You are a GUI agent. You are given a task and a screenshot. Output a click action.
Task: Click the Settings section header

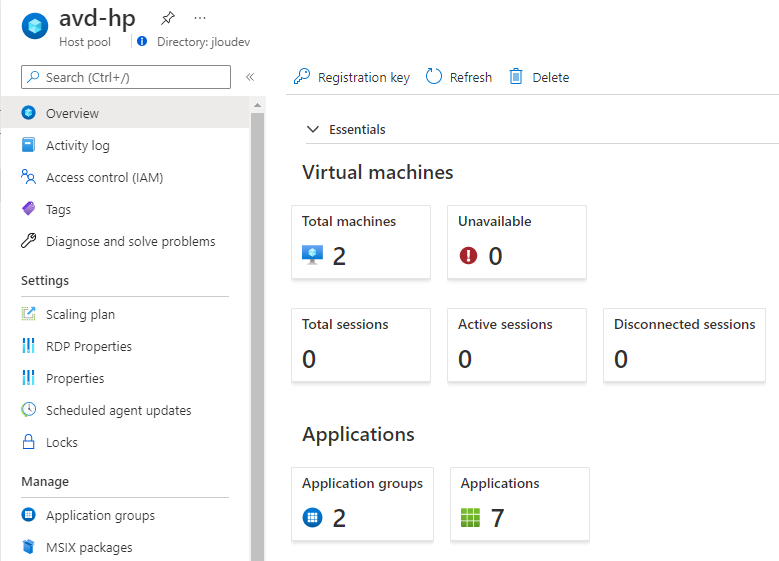(45, 280)
